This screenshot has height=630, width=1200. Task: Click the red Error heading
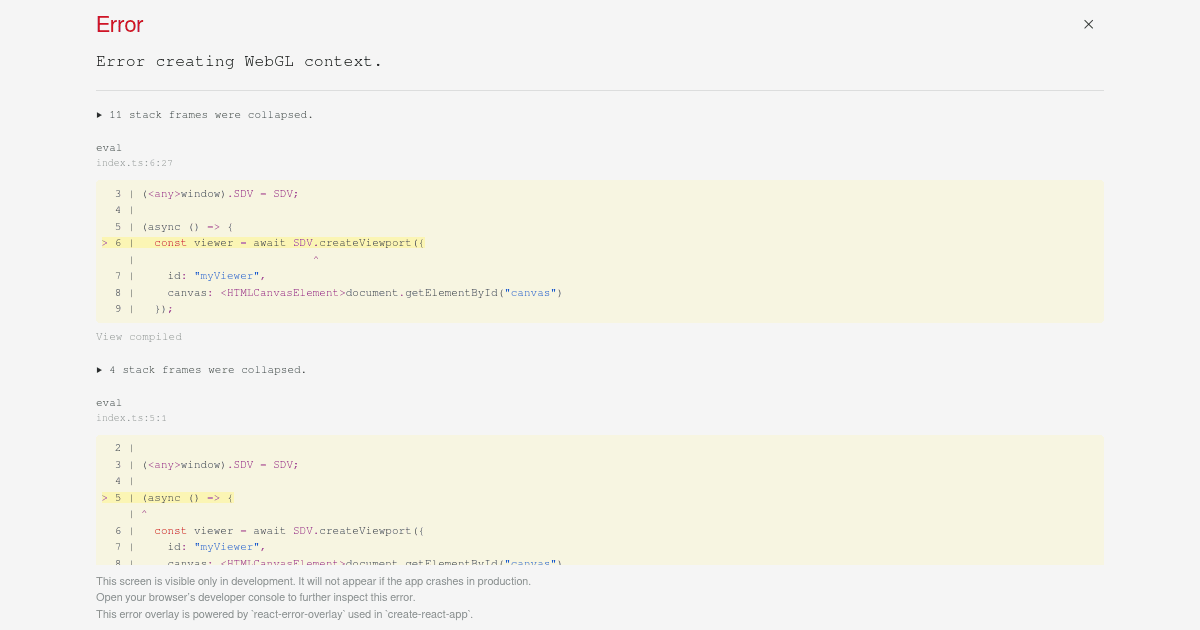point(120,25)
